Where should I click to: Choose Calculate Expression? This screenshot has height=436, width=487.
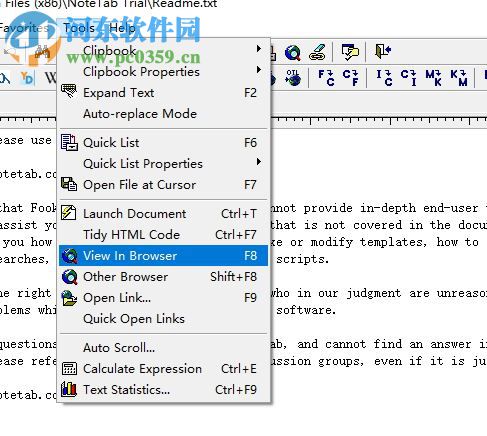(x=164, y=369)
